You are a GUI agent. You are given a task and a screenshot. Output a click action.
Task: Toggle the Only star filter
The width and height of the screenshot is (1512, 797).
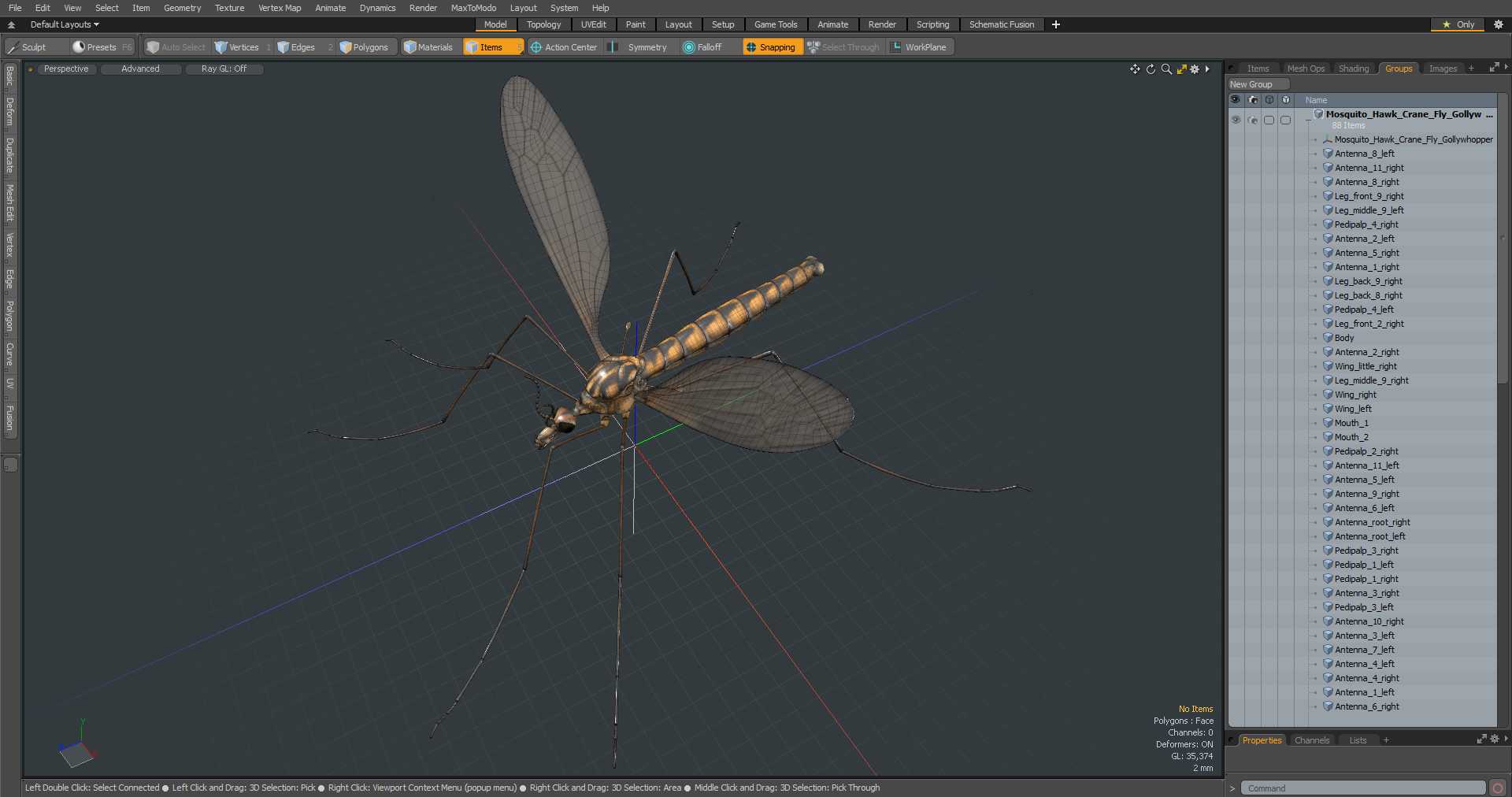[x=1458, y=24]
